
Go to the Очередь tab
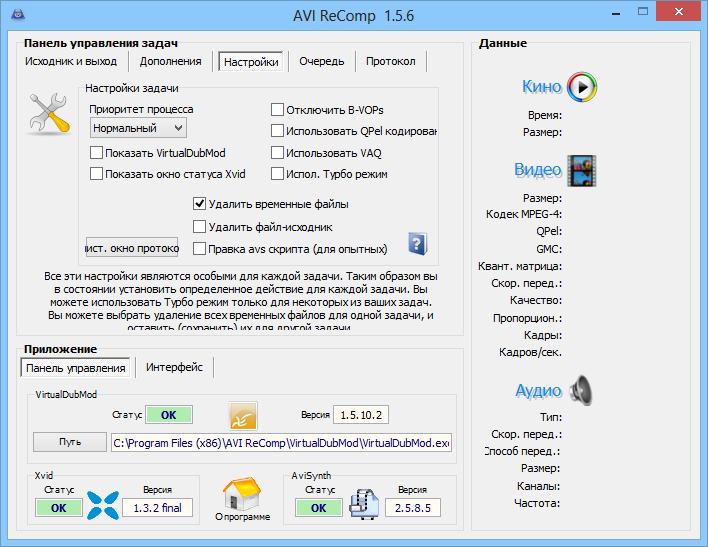(321, 61)
